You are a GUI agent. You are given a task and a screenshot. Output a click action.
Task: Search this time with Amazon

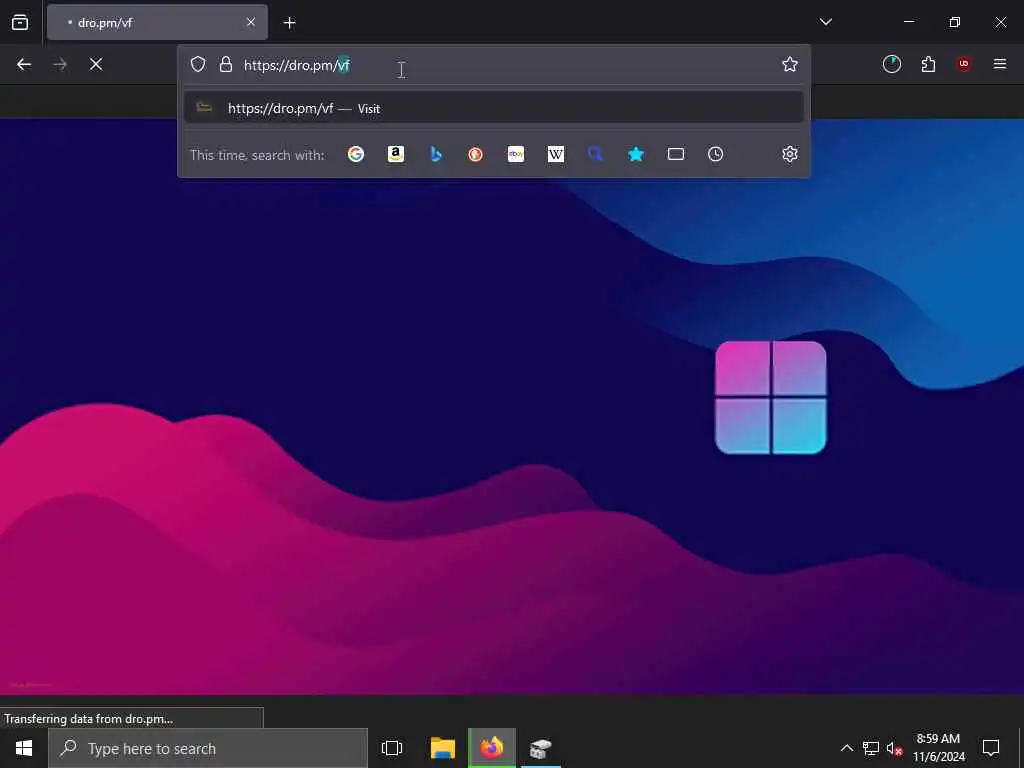(396, 154)
